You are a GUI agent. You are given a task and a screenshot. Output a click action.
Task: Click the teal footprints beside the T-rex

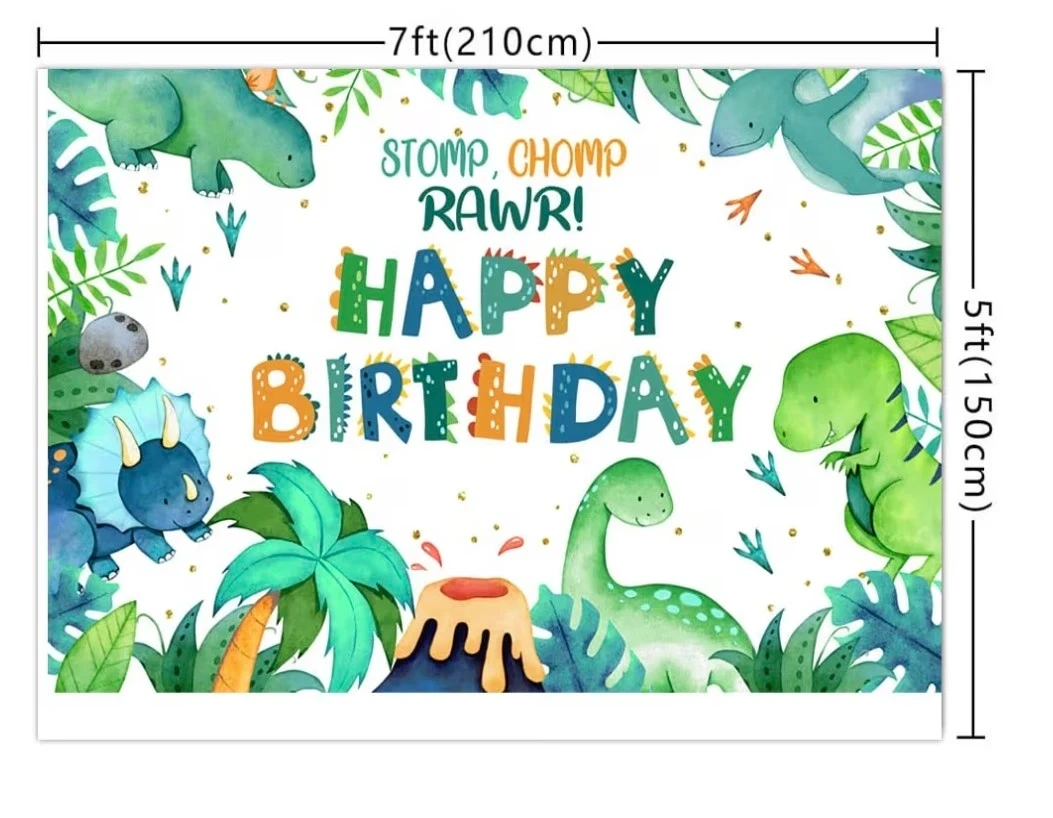click(761, 510)
